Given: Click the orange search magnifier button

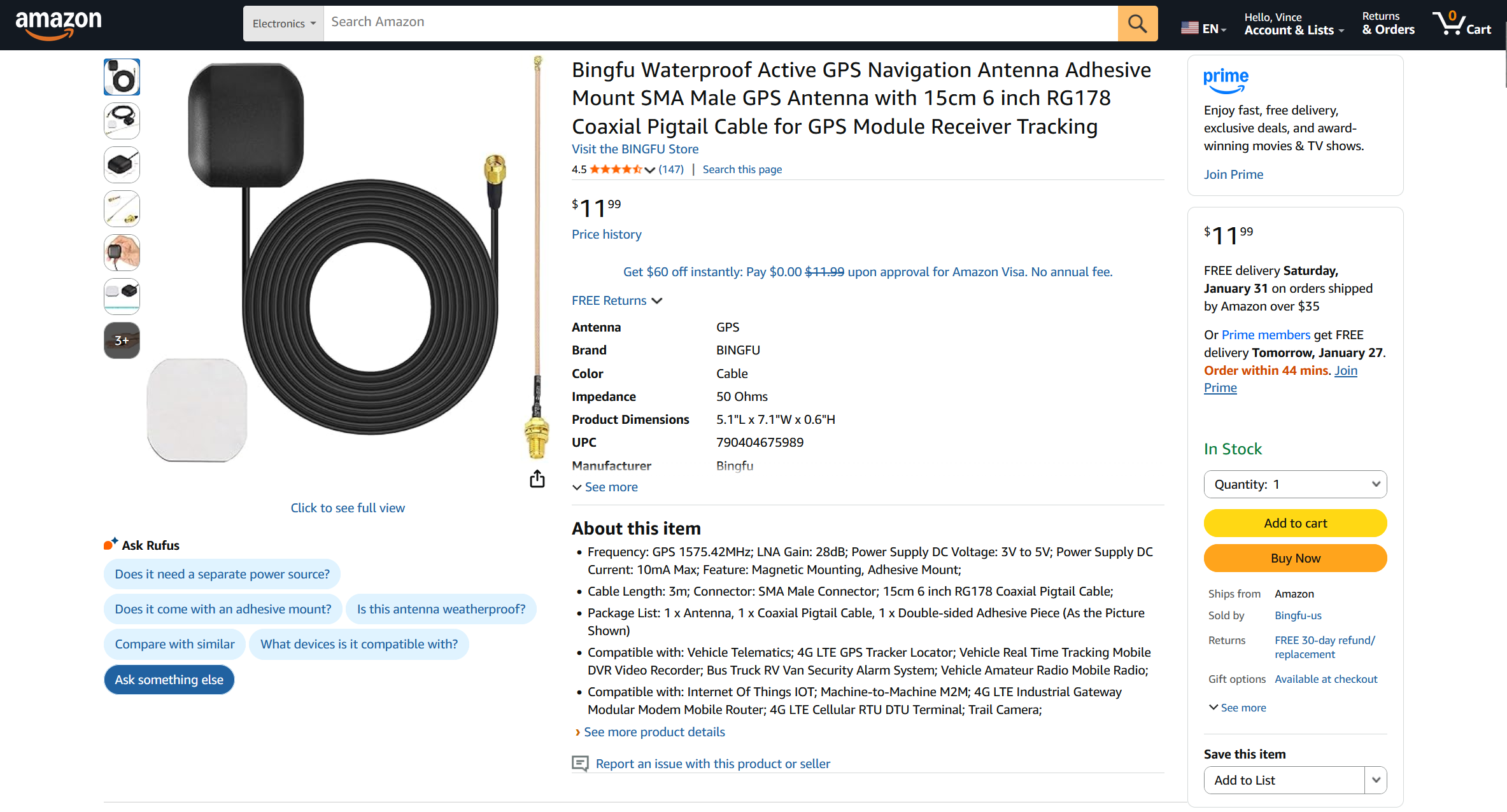Looking at the screenshot, I should tap(1137, 24).
